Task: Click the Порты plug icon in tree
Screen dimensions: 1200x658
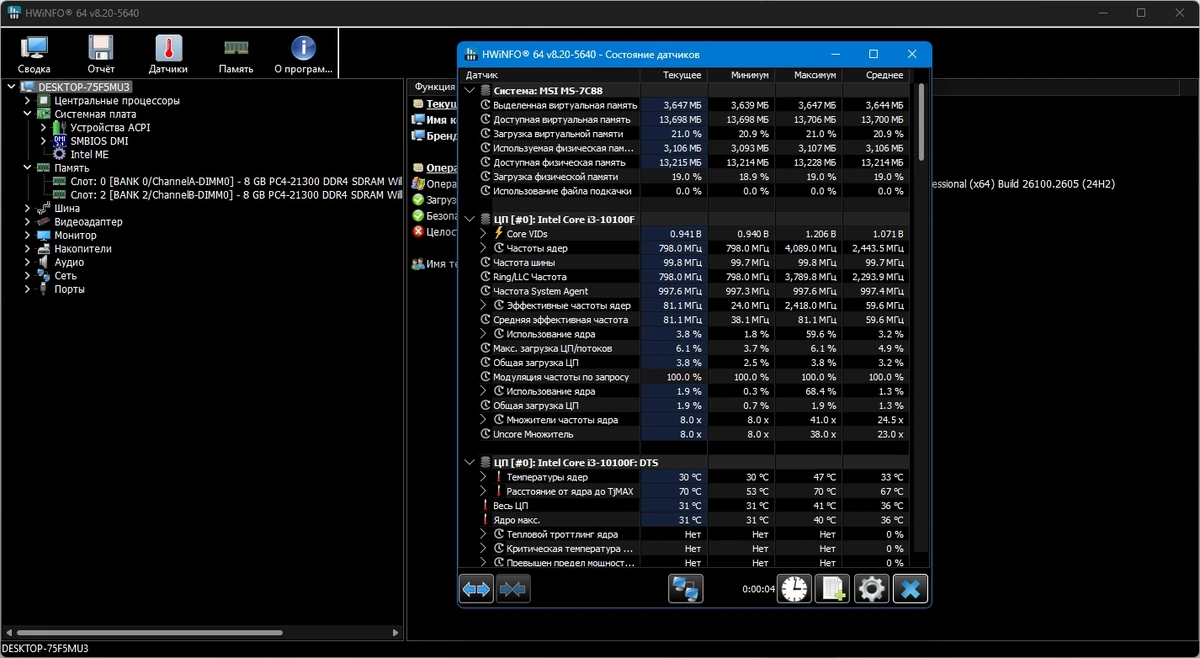Action: coord(44,289)
